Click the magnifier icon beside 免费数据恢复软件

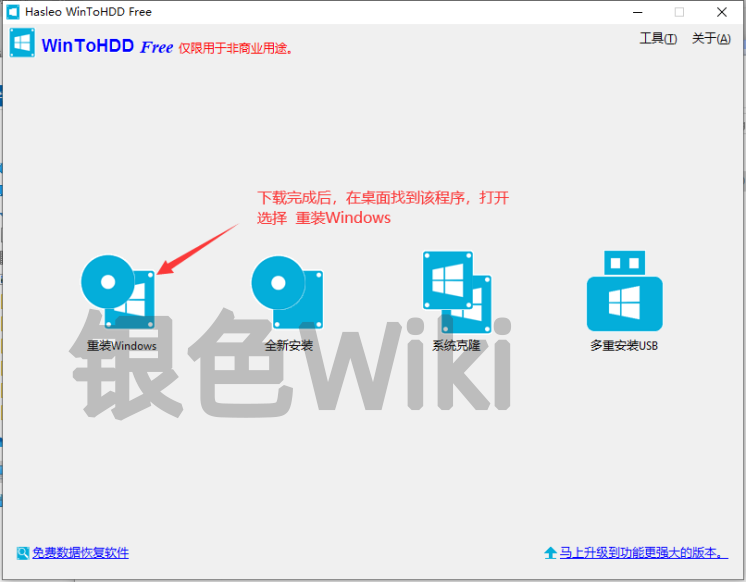pyautogui.click(x=22, y=553)
